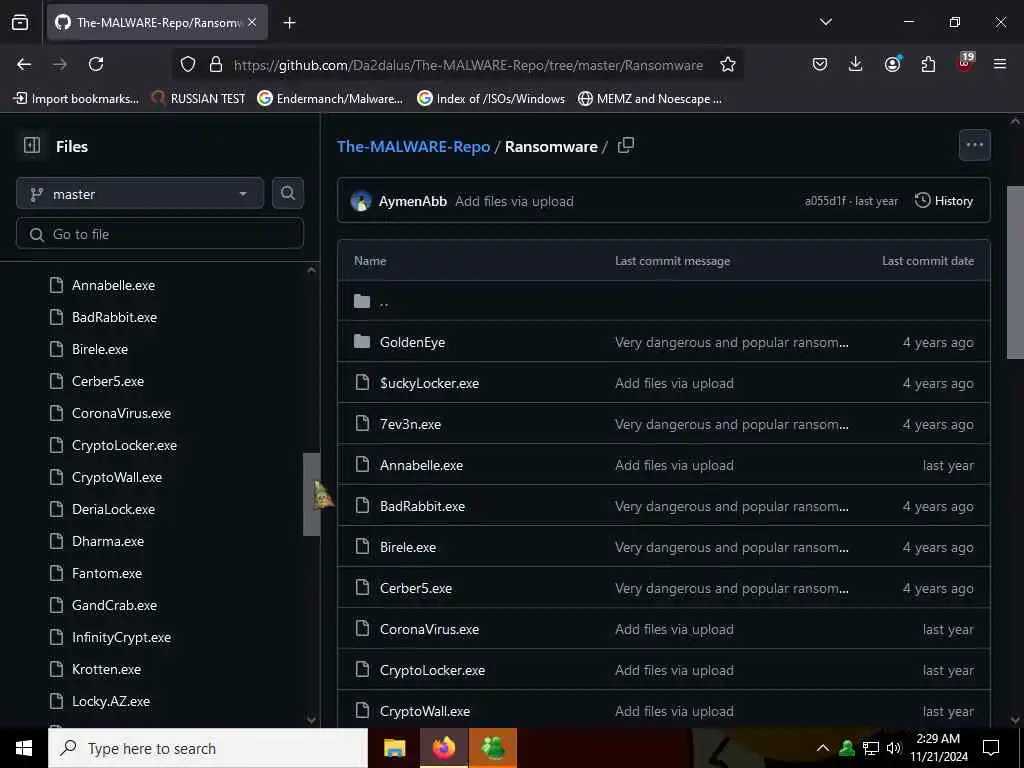Open Firefox application menu
This screenshot has width=1024, height=768.
pos(1000,64)
